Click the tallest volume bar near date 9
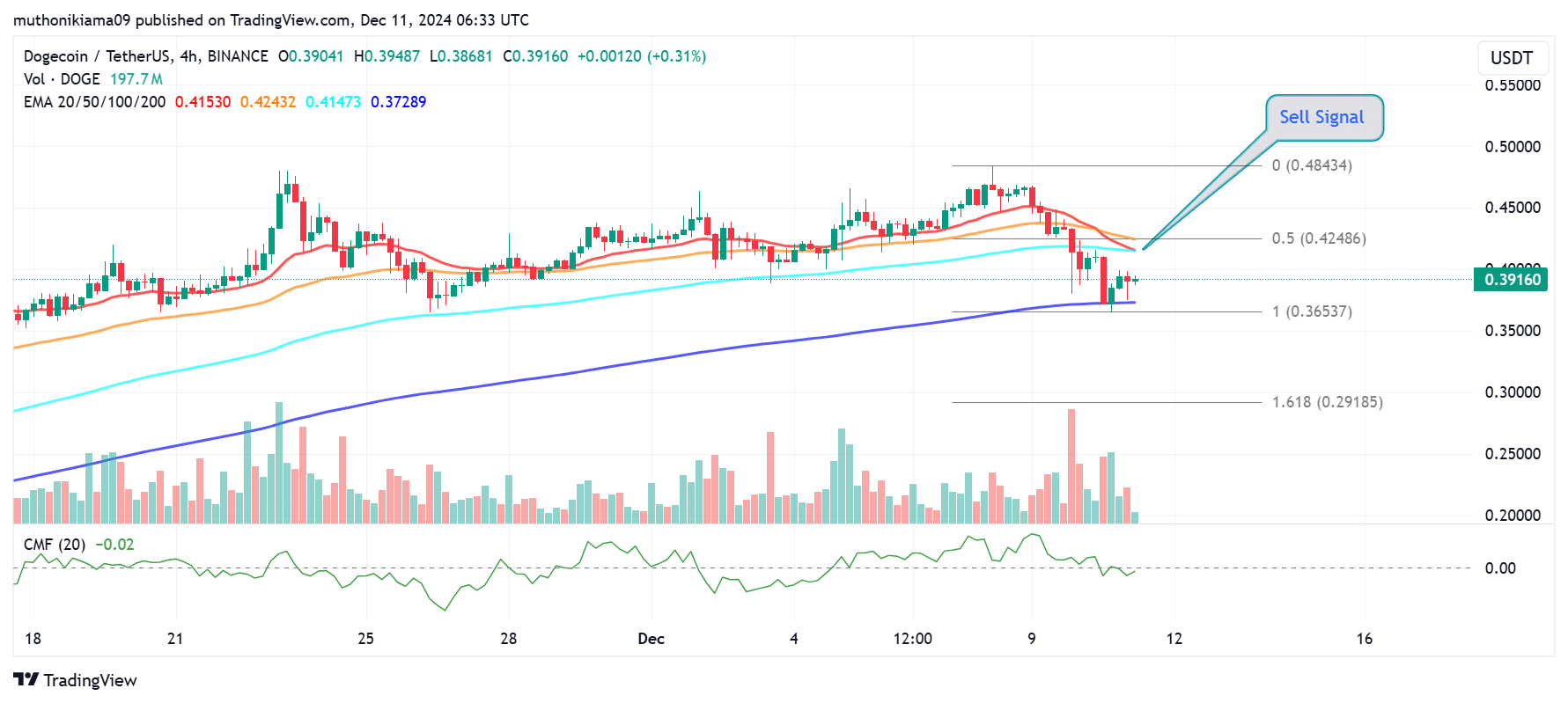Screen dimensions: 1568x703 [1071, 466]
